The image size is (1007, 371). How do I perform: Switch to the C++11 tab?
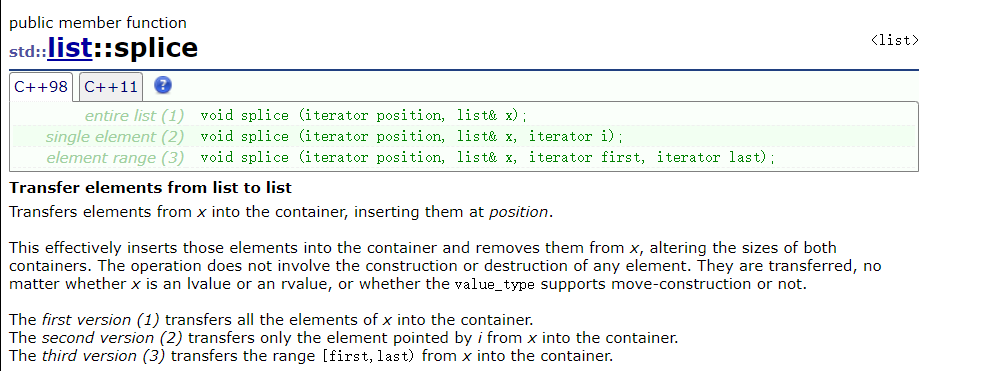click(111, 87)
